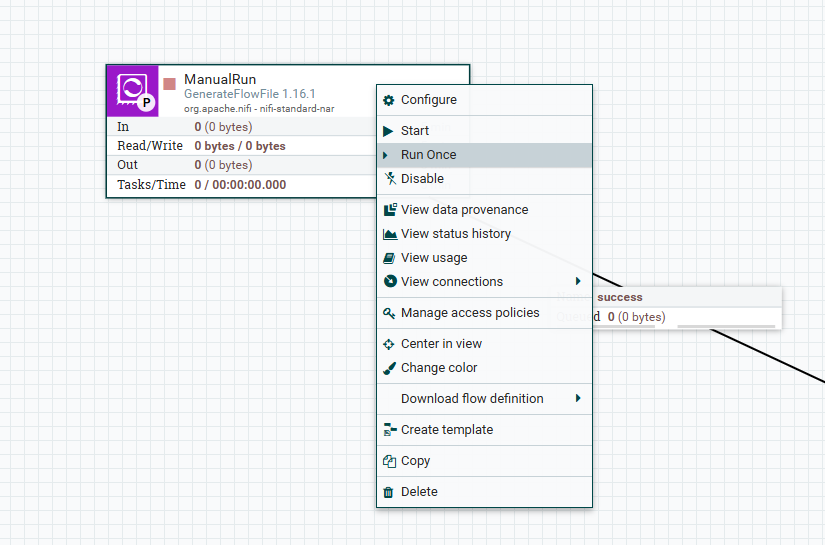
Task: Select Run Once menu entry
Action: 485,155
